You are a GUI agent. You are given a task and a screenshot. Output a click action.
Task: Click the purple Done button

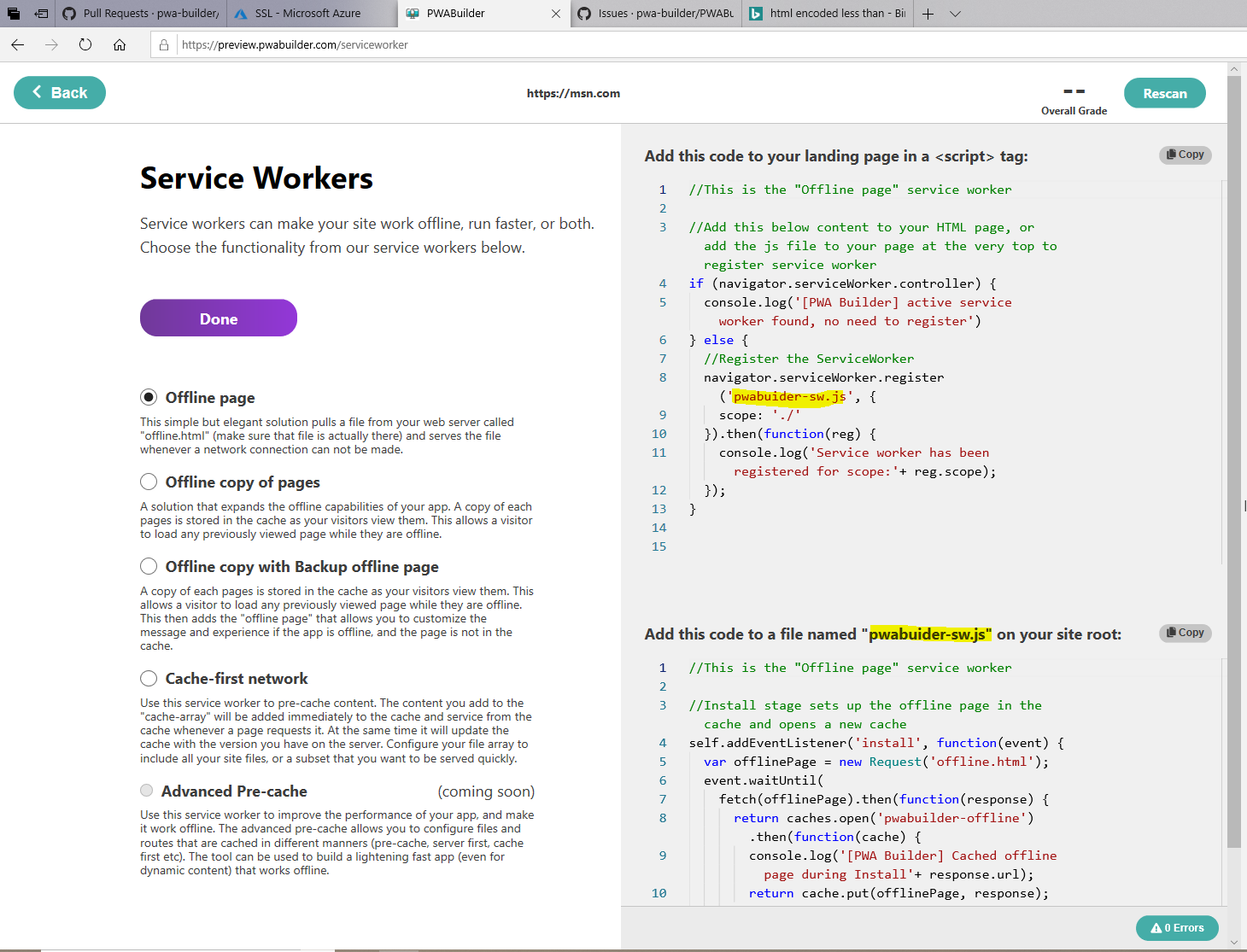pyautogui.click(x=219, y=318)
